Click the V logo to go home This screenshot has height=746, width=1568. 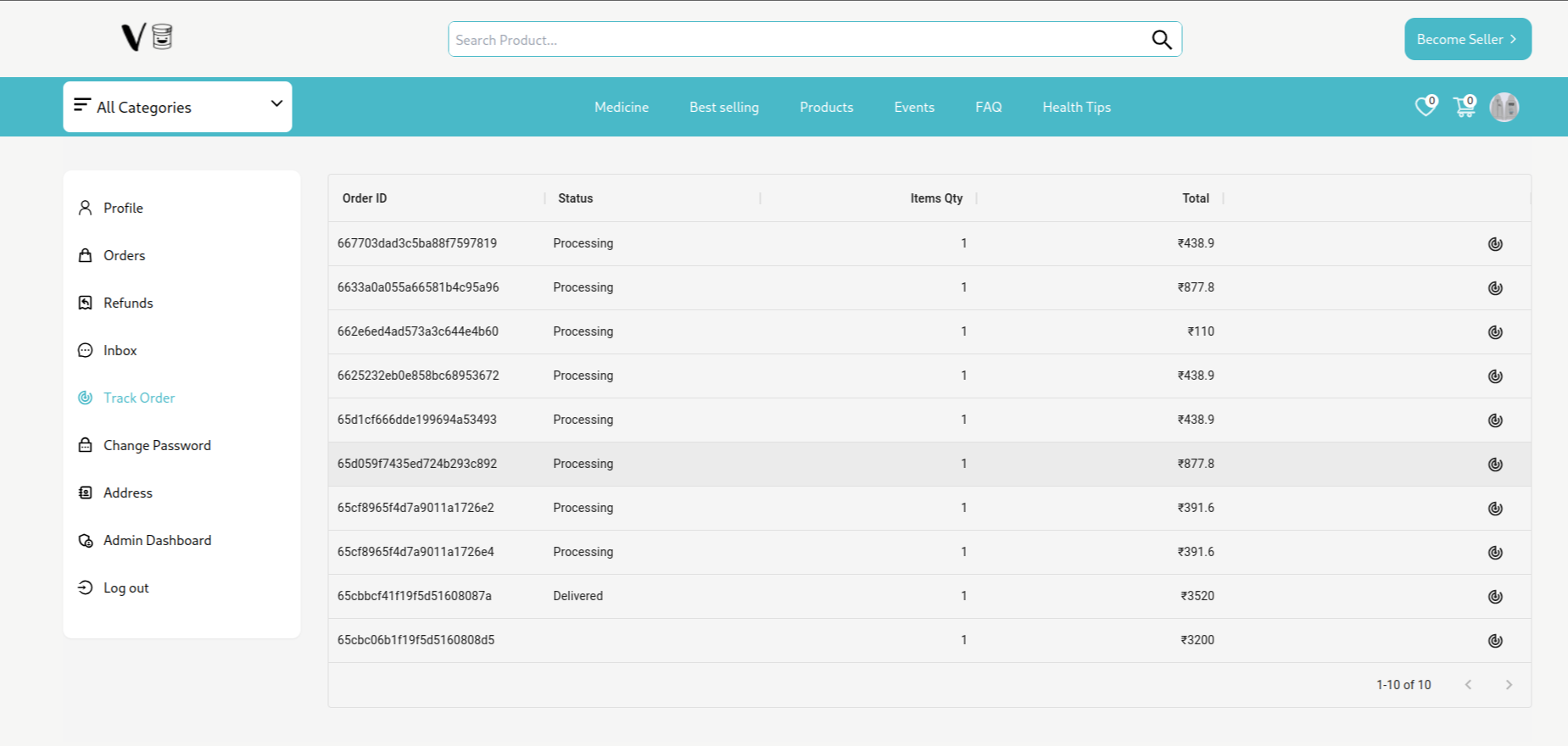[147, 37]
